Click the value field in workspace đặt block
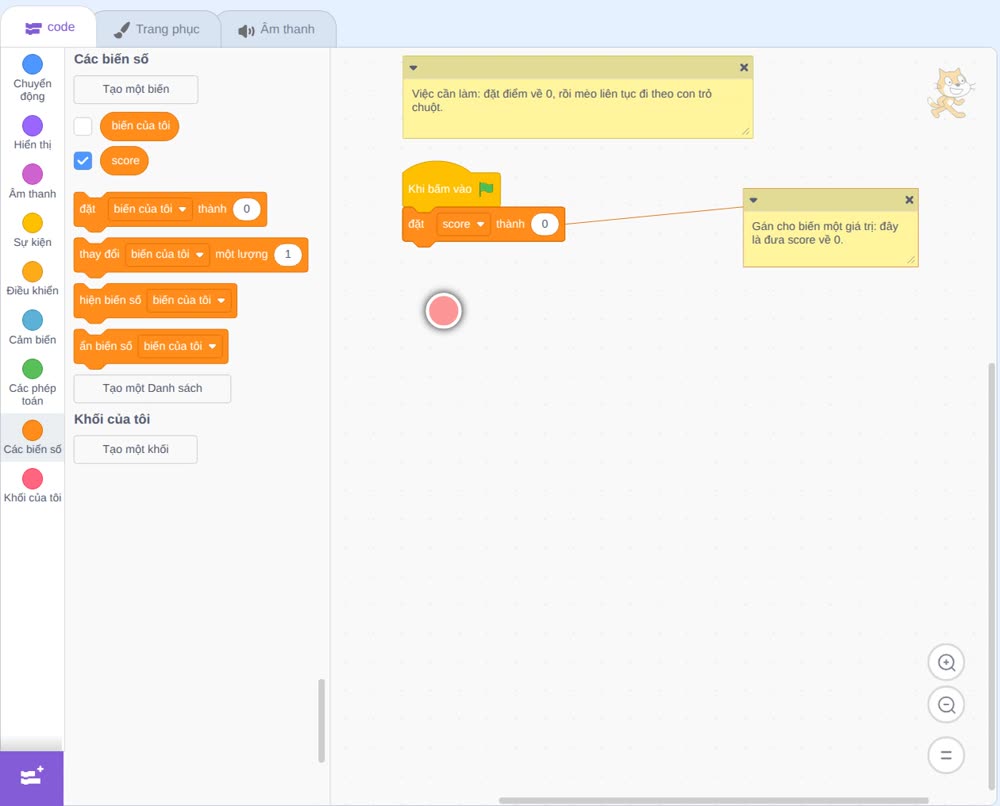This screenshot has width=1000, height=806. [x=545, y=224]
